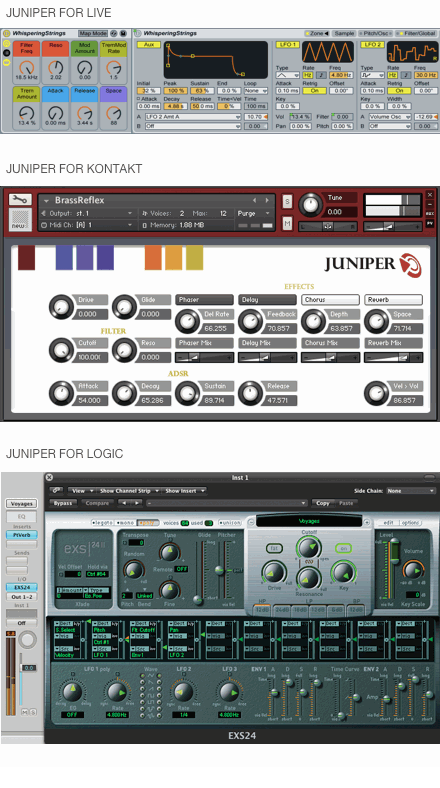Click the Compare button in Logic

point(97,503)
